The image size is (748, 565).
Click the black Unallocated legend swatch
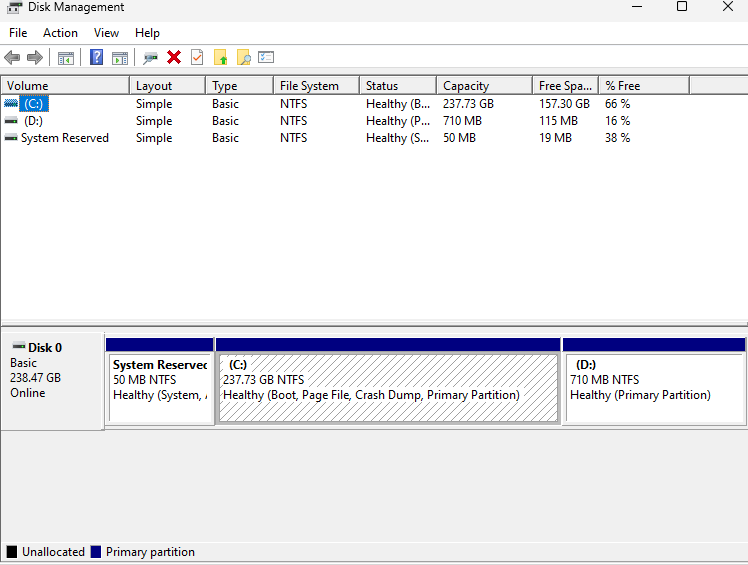coord(12,552)
